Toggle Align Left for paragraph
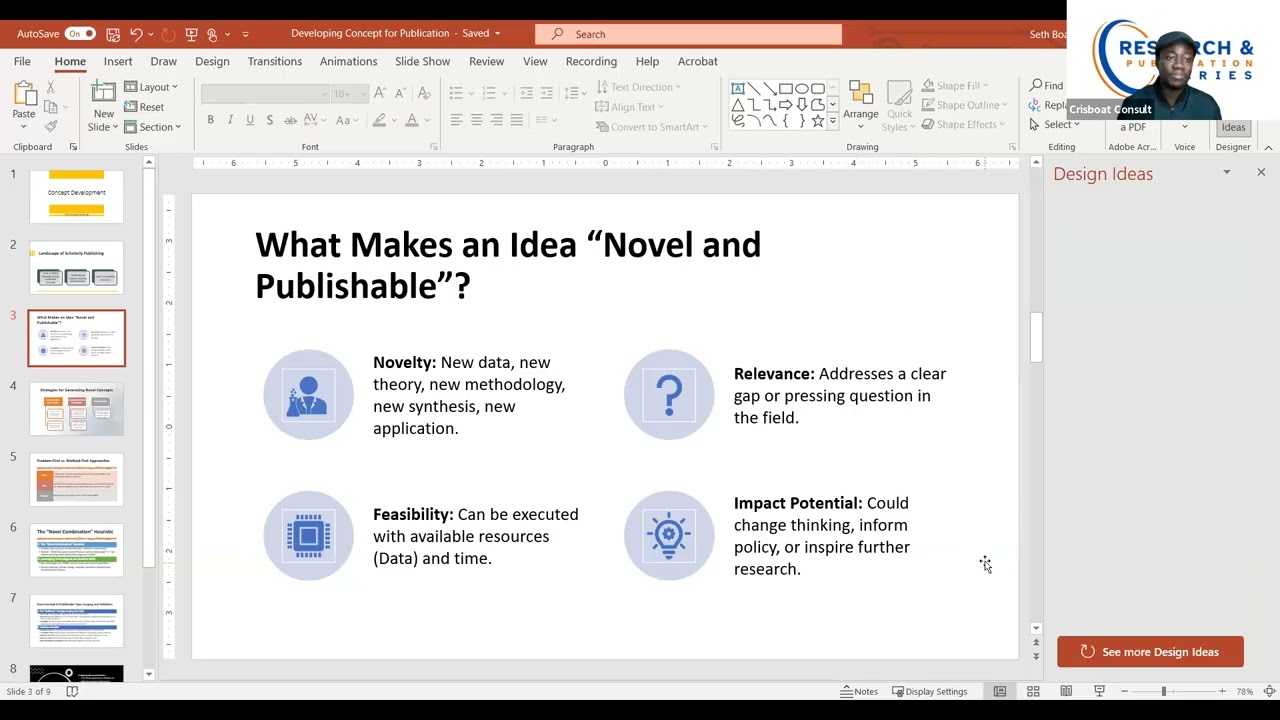 coord(456,120)
